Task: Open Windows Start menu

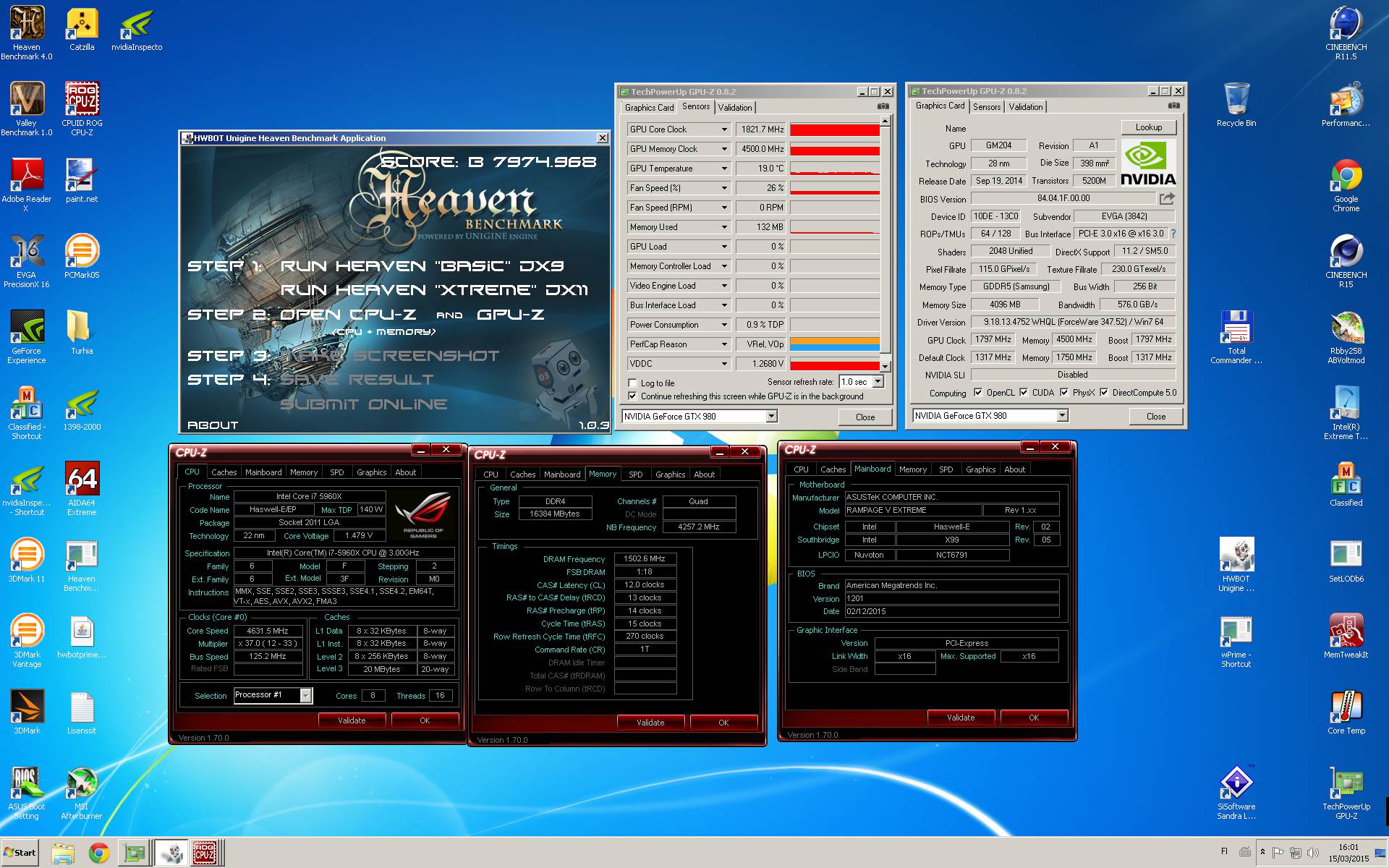Action: pyautogui.click(x=20, y=853)
